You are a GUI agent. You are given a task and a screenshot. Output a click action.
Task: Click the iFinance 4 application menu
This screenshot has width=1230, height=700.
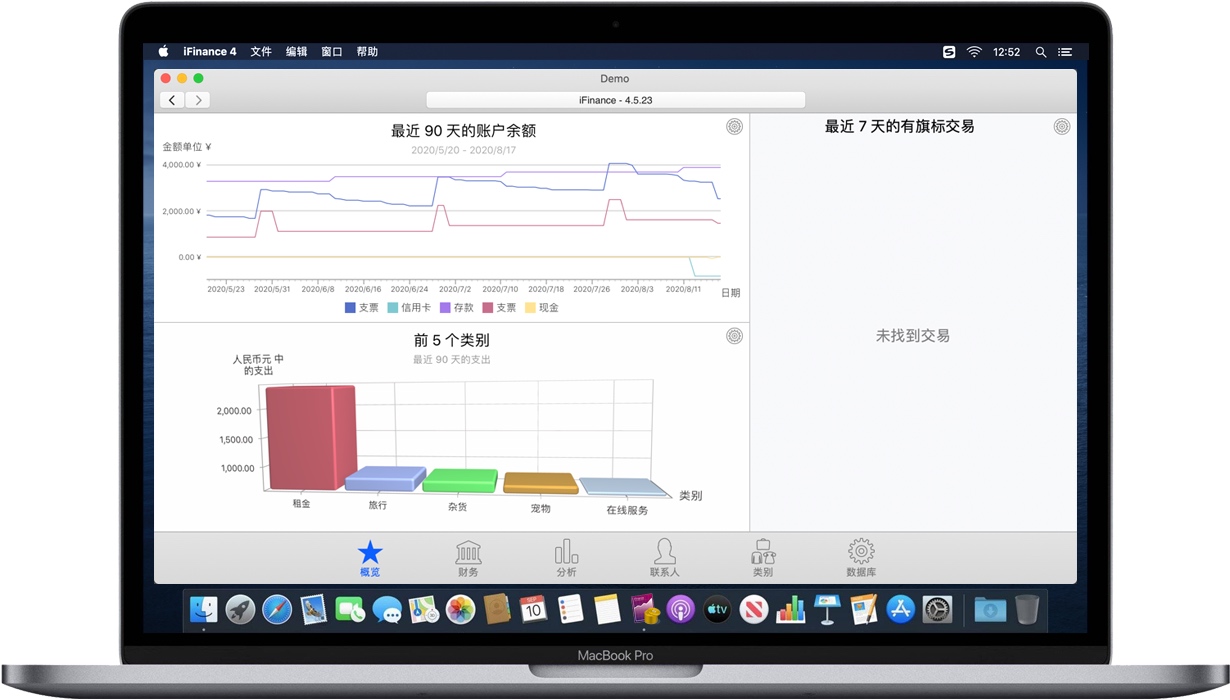(x=209, y=51)
